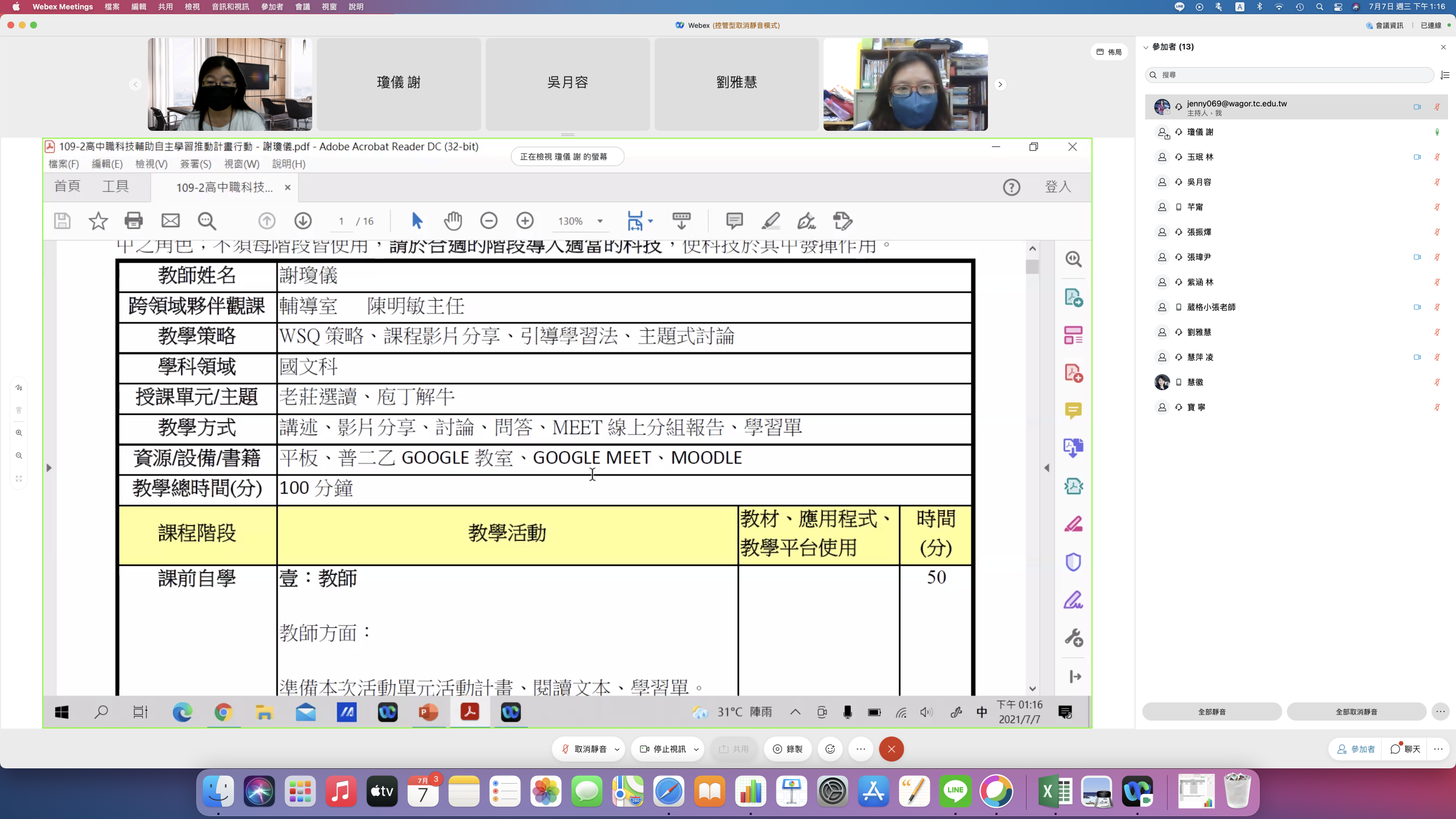Click the participant list sort icon
Screen dimensions: 1456x819
point(1445,75)
